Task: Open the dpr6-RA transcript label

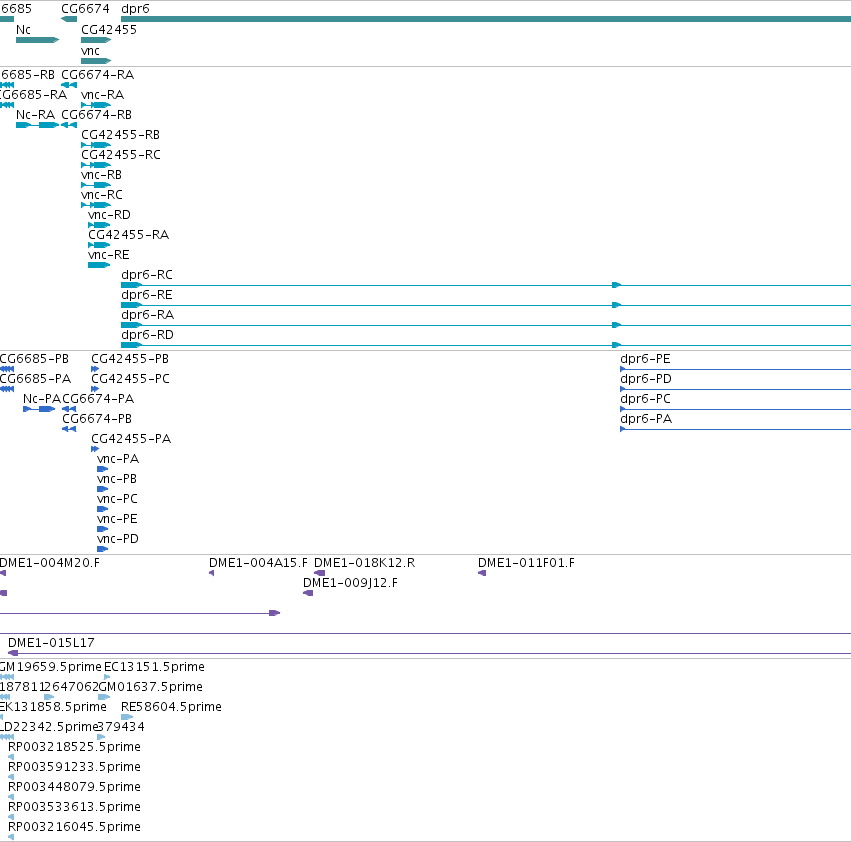Action: (148, 315)
